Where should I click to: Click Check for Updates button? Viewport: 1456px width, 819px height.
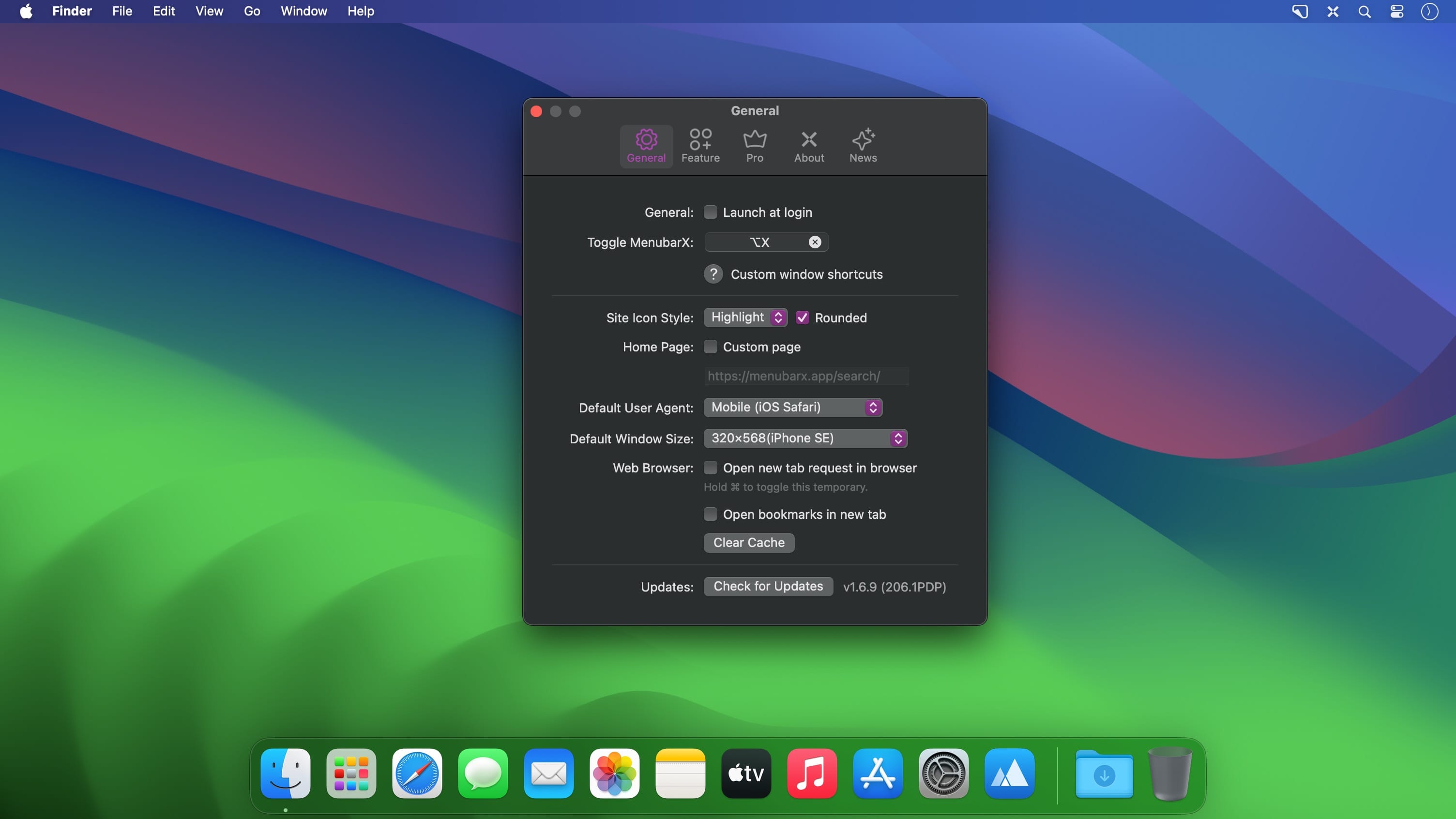pyautogui.click(x=768, y=586)
